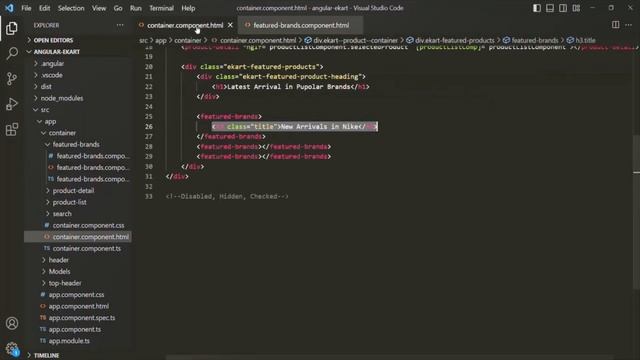Open the Accounts menu icon
640x360 pixels.
click(x=12, y=323)
